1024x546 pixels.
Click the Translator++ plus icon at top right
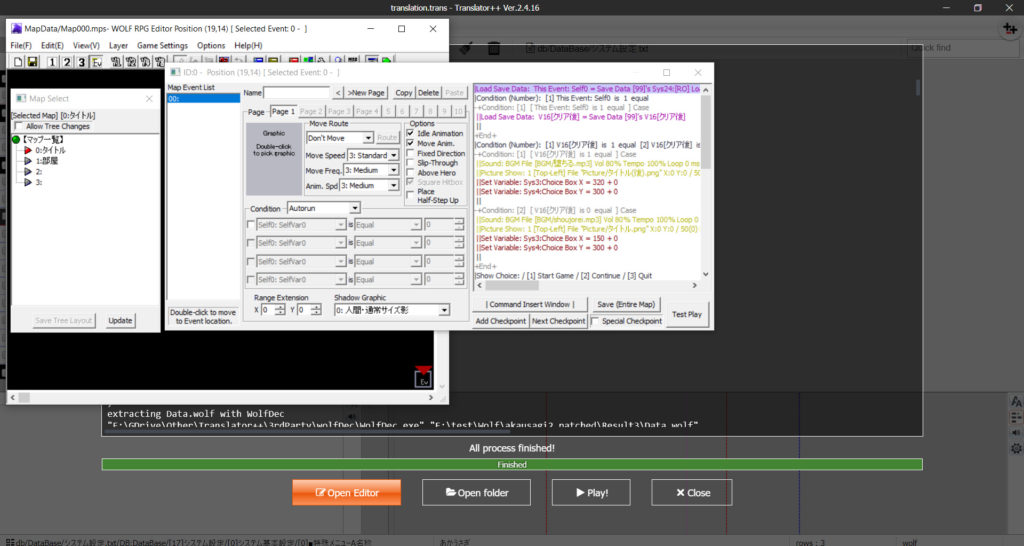point(1010,29)
